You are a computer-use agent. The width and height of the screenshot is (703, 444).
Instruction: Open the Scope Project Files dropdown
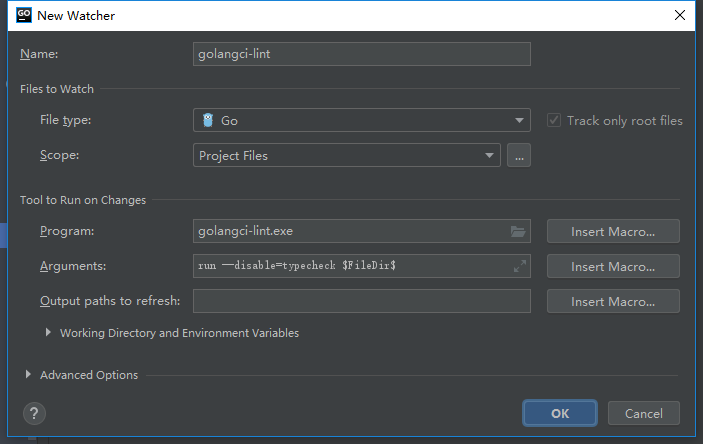[x=347, y=155]
